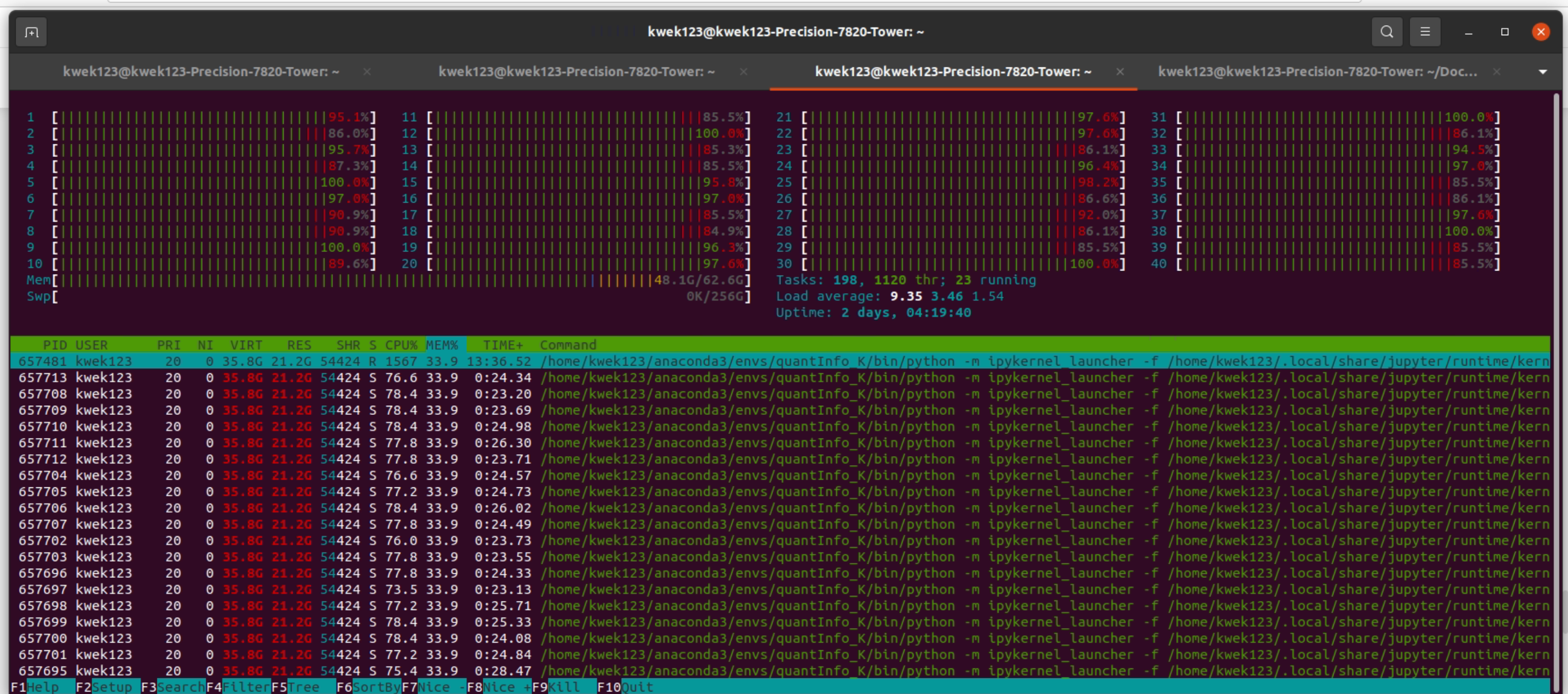
Task: Select the highlighted process row 657481
Action: click(x=780, y=362)
